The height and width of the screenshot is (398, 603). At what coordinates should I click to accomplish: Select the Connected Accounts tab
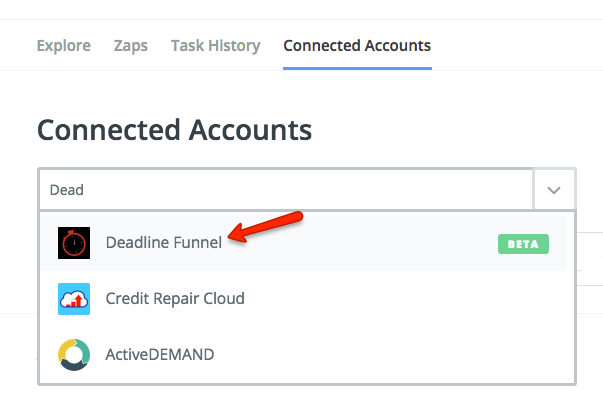pyautogui.click(x=357, y=46)
